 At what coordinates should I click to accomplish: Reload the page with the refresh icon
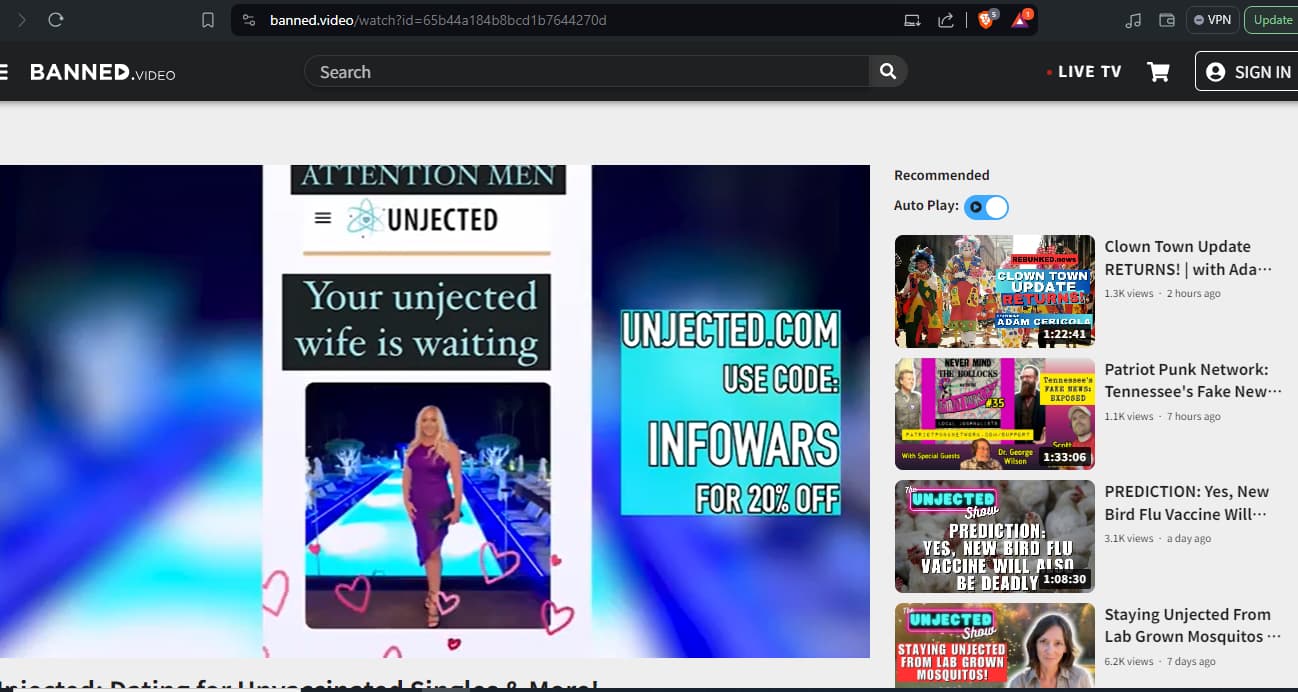[x=56, y=20]
